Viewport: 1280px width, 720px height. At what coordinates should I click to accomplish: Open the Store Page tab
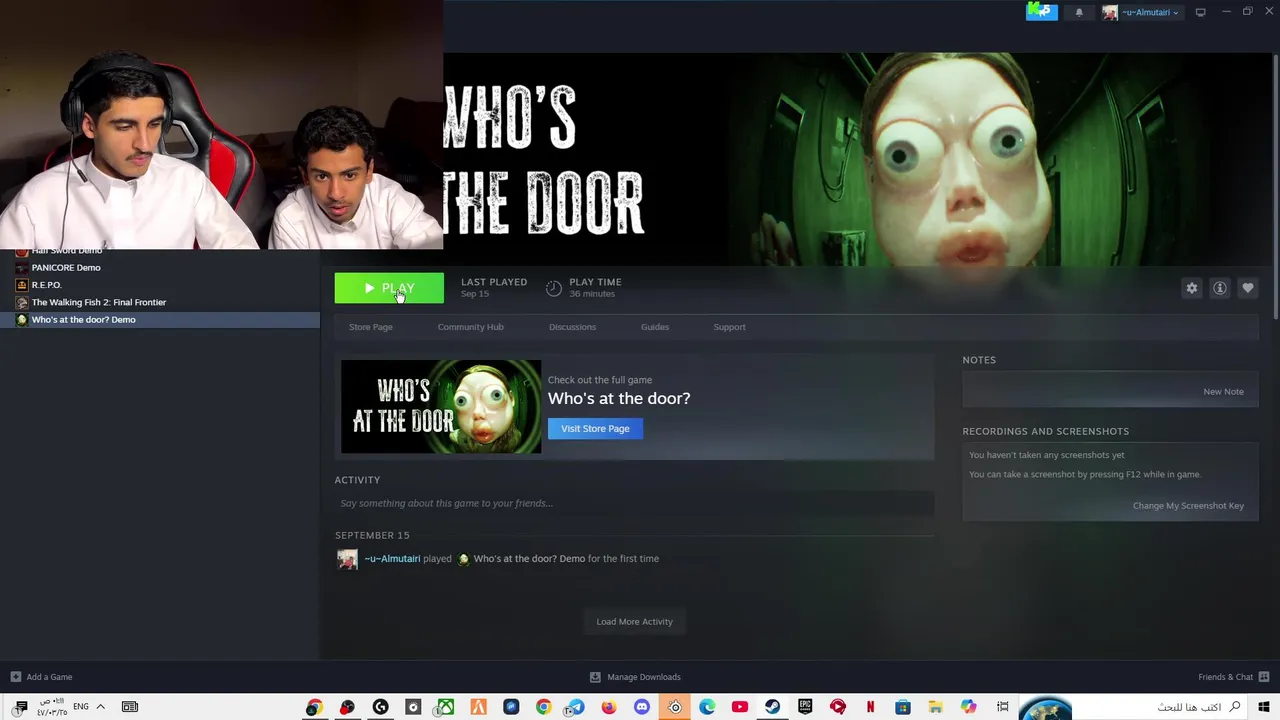pos(370,327)
